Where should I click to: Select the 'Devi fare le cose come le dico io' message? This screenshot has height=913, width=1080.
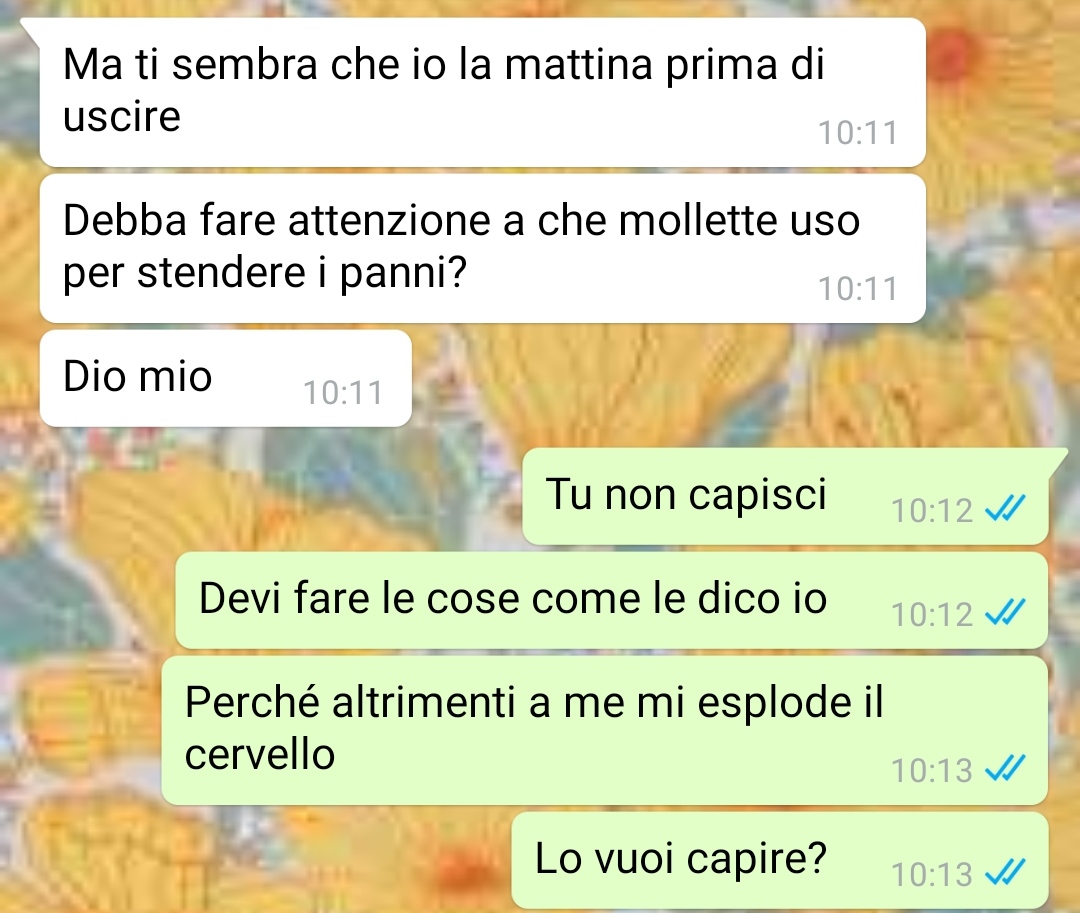612,600
